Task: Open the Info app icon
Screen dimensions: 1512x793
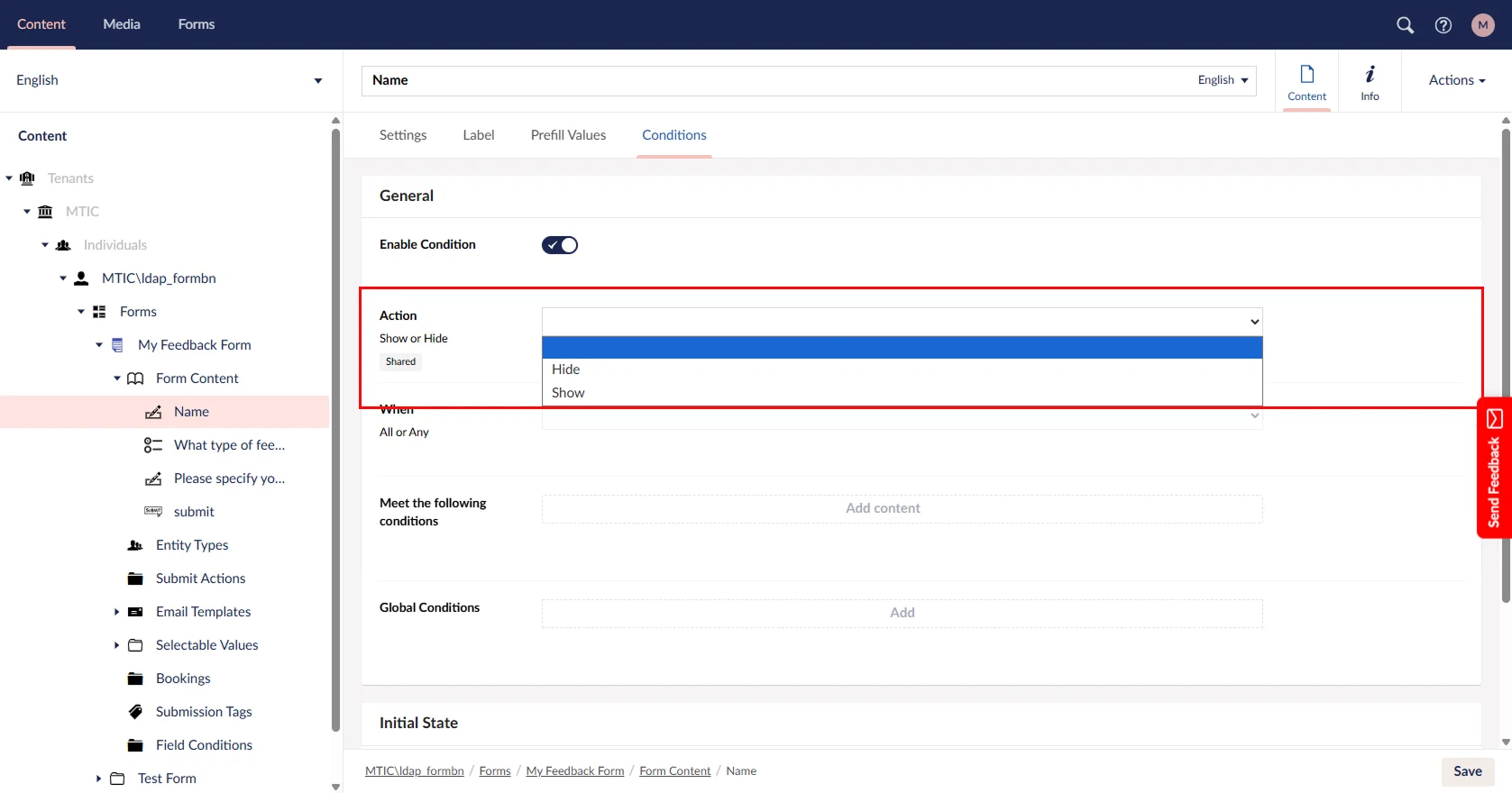Action: click(x=1370, y=81)
